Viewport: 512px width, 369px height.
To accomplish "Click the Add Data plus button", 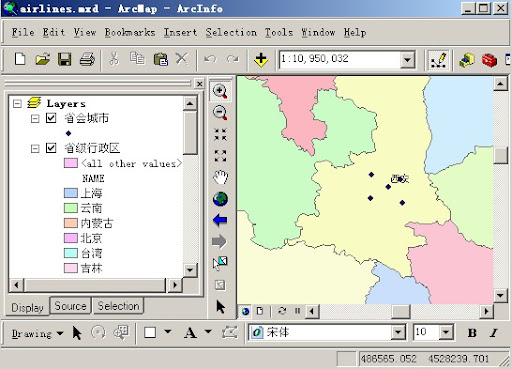I will pyautogui.click(x=261, y=60).
